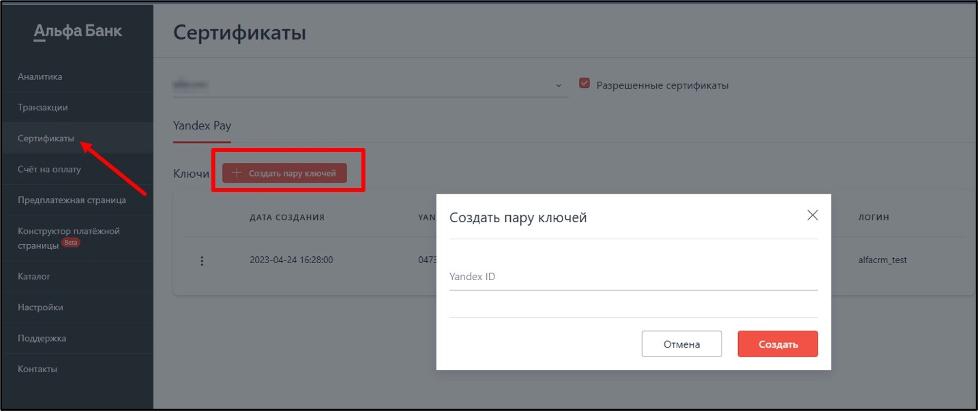Click the ДАТА СОЗДАНИЯ column header

pos(287,217)
